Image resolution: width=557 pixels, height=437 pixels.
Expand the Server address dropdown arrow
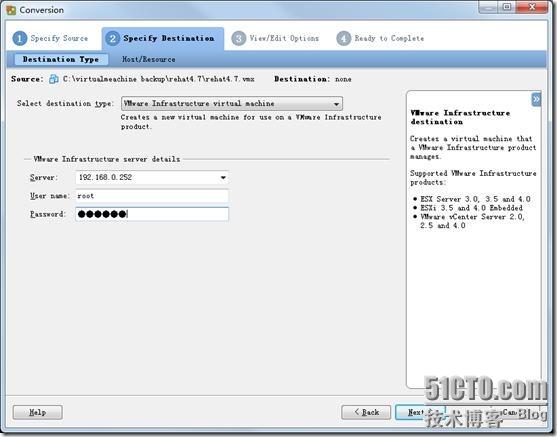[223, 177]
